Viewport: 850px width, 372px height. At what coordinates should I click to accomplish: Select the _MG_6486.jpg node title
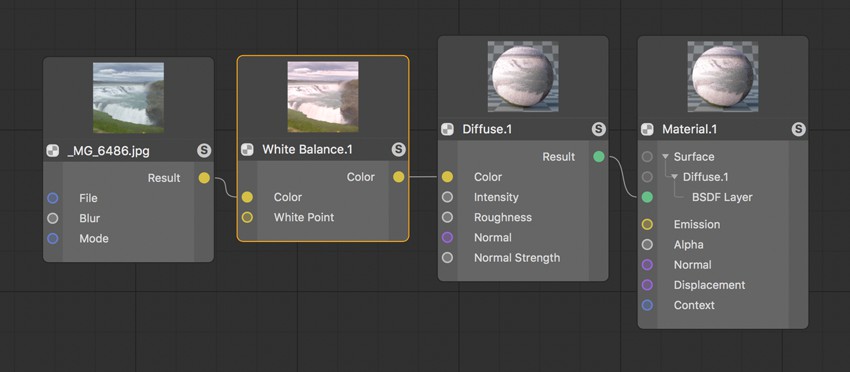pos(108,151)
